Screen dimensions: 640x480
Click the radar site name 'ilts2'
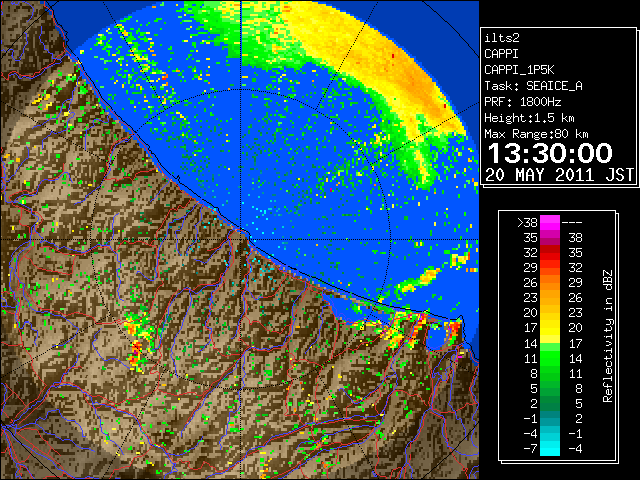click(x=502, y=38)
